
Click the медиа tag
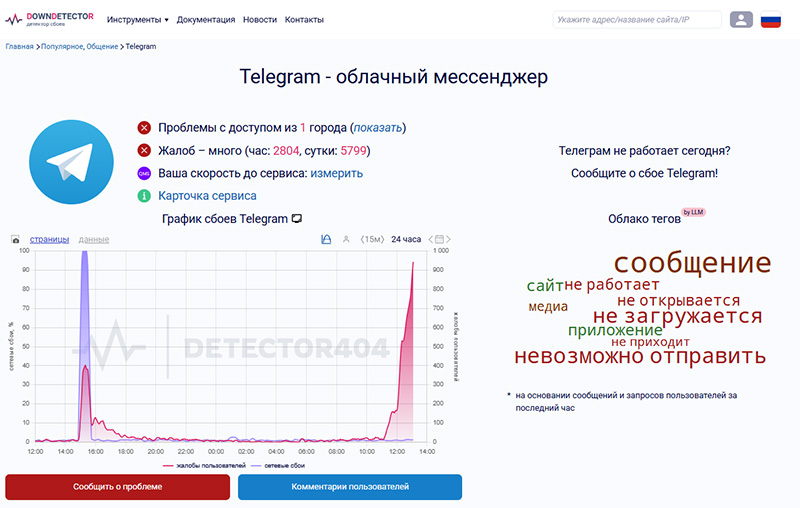pos(548,307)
